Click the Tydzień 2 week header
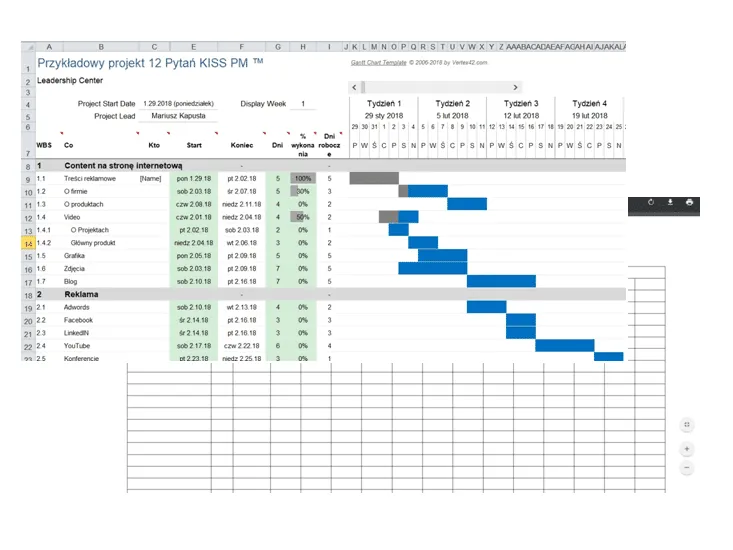 coord(453,103)
